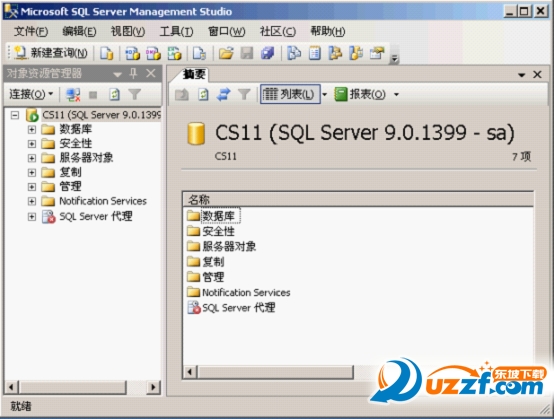Viewport: 554px width, 419px height.
Task: Toggle Object Explorer auto-hide pin
Action: pos(133,73)
